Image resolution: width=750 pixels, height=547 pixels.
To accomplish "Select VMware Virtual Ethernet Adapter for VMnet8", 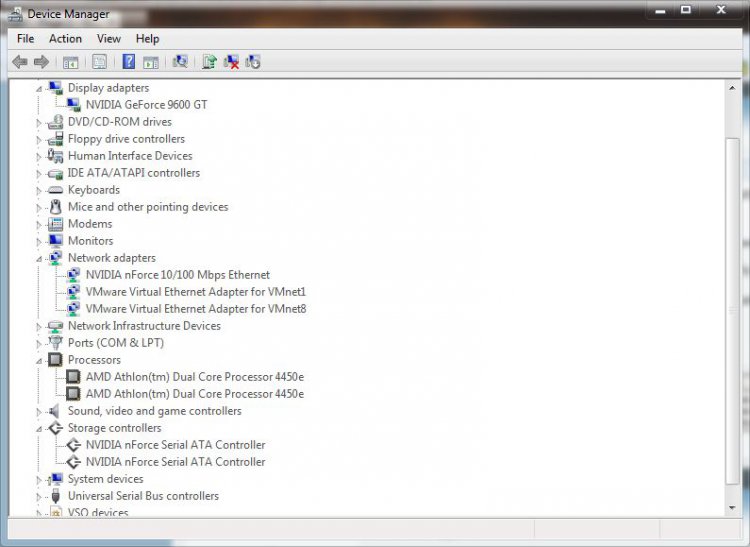I will [196, 309].
